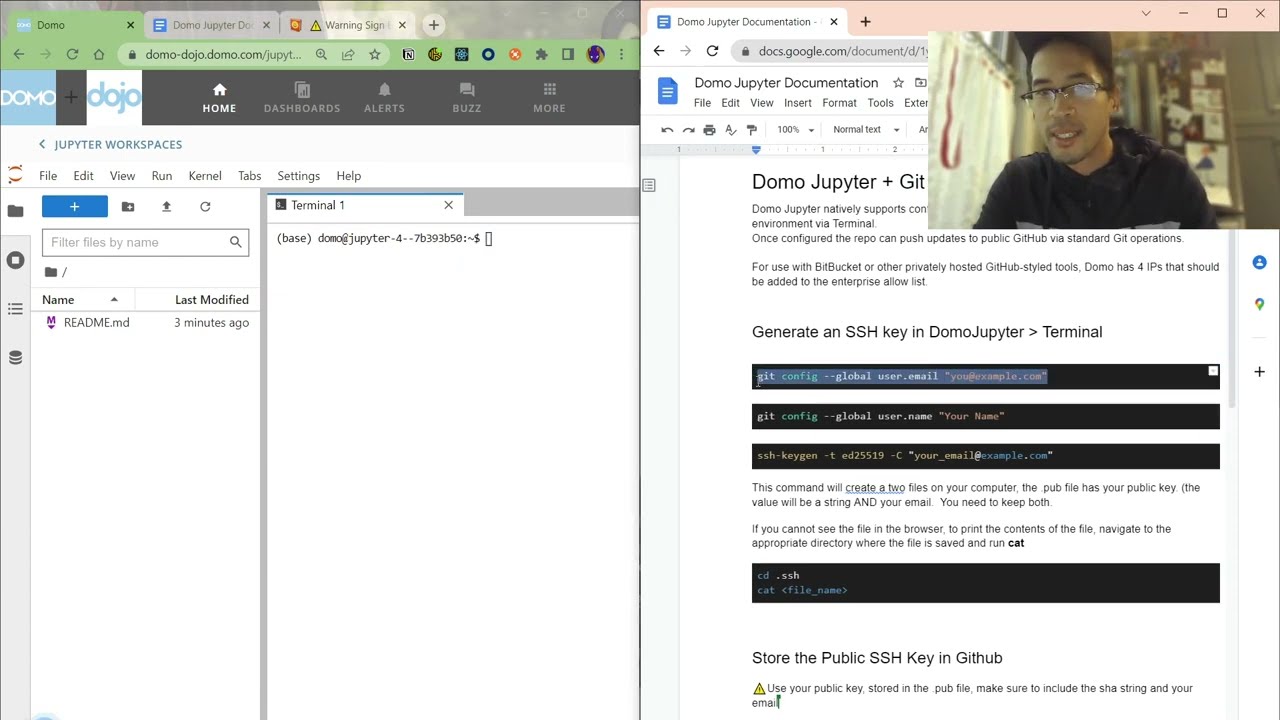1280x720 pixels.
Task: Open the 100% zoom dropdown in Docs
Action: point(796,130)
